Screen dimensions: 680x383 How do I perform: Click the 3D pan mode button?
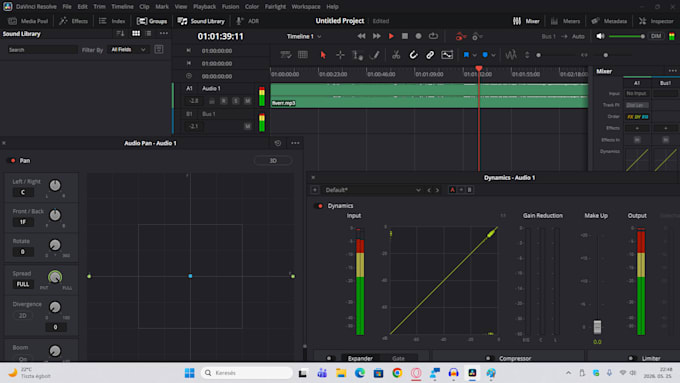273,160
